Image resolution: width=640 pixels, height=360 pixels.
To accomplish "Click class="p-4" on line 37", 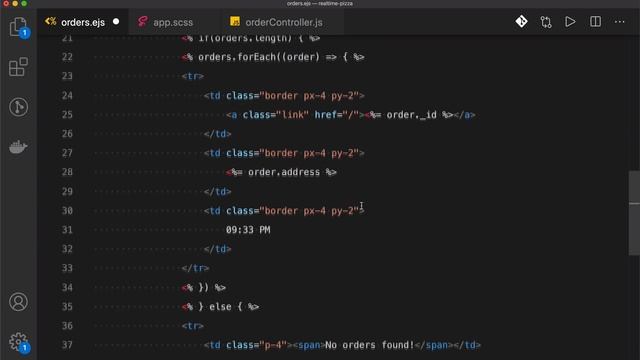I will 256,345.
